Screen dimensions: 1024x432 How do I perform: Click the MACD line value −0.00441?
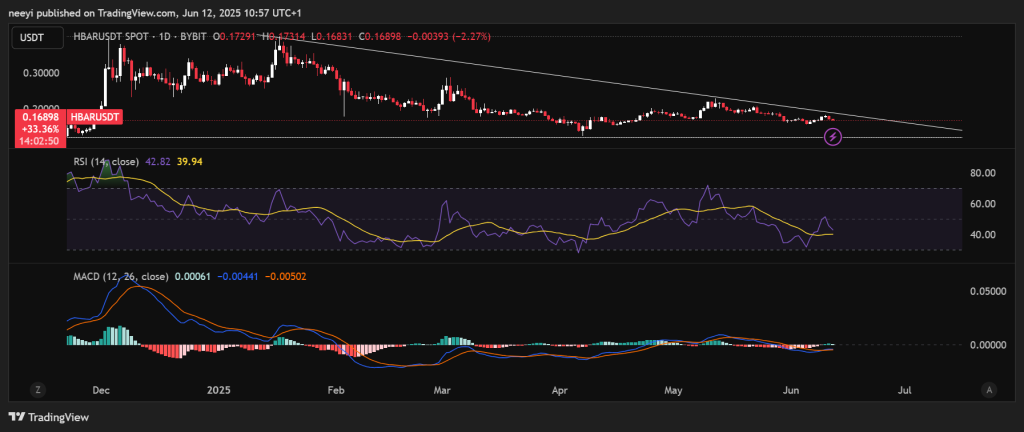pos(237,277)
